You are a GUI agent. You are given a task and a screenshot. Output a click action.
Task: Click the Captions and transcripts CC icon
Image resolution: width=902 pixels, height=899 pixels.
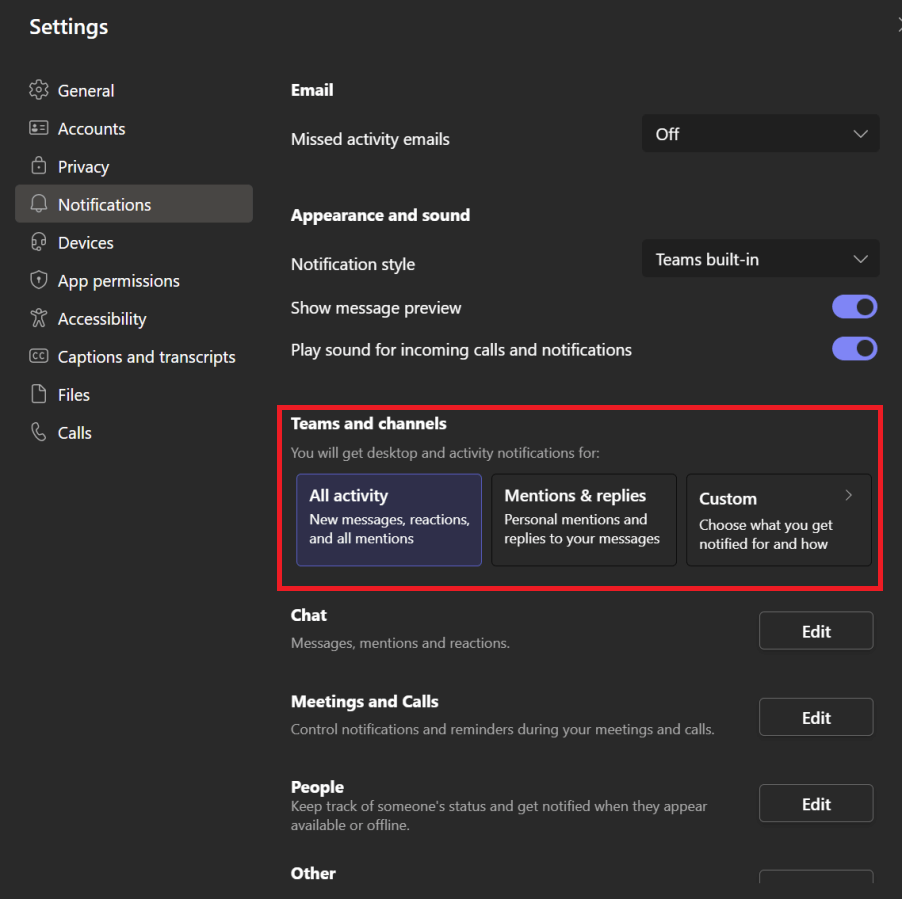[x=39, y=356]
